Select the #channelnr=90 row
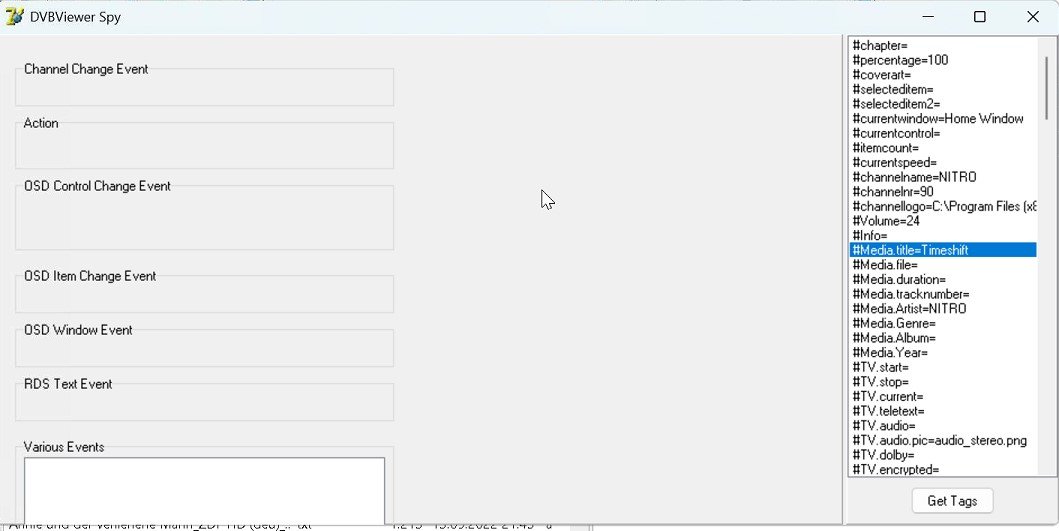The image size is (1059, 531). coord(943,192)
